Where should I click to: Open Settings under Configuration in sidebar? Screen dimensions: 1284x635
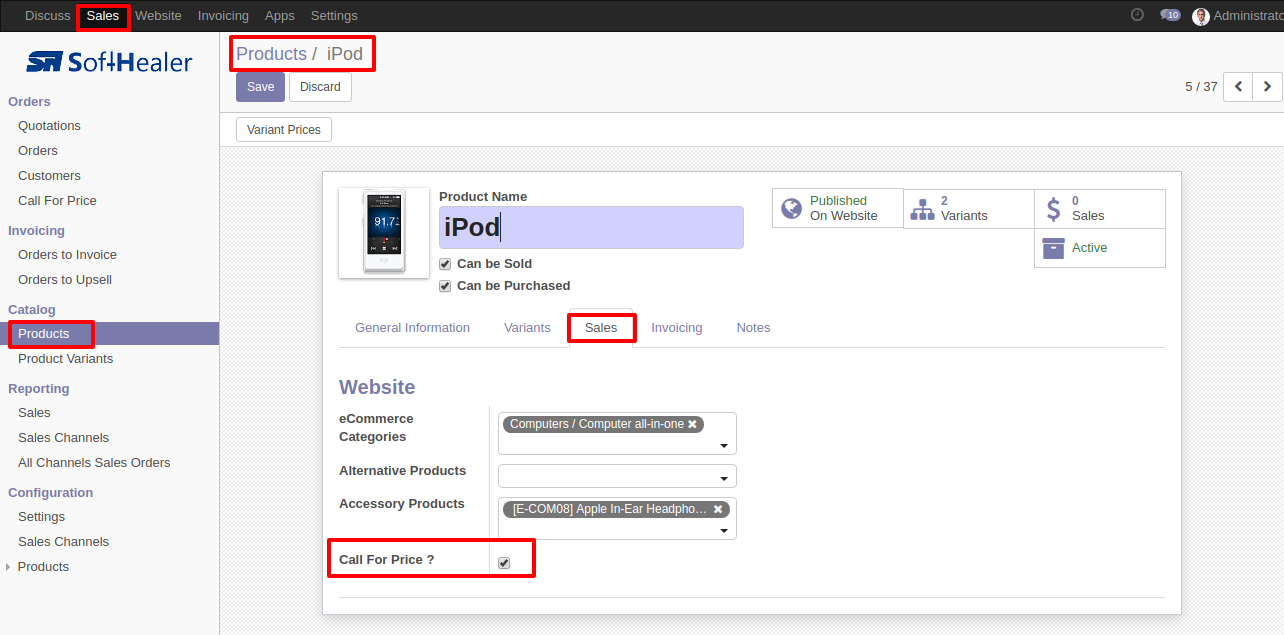[41, 517]
